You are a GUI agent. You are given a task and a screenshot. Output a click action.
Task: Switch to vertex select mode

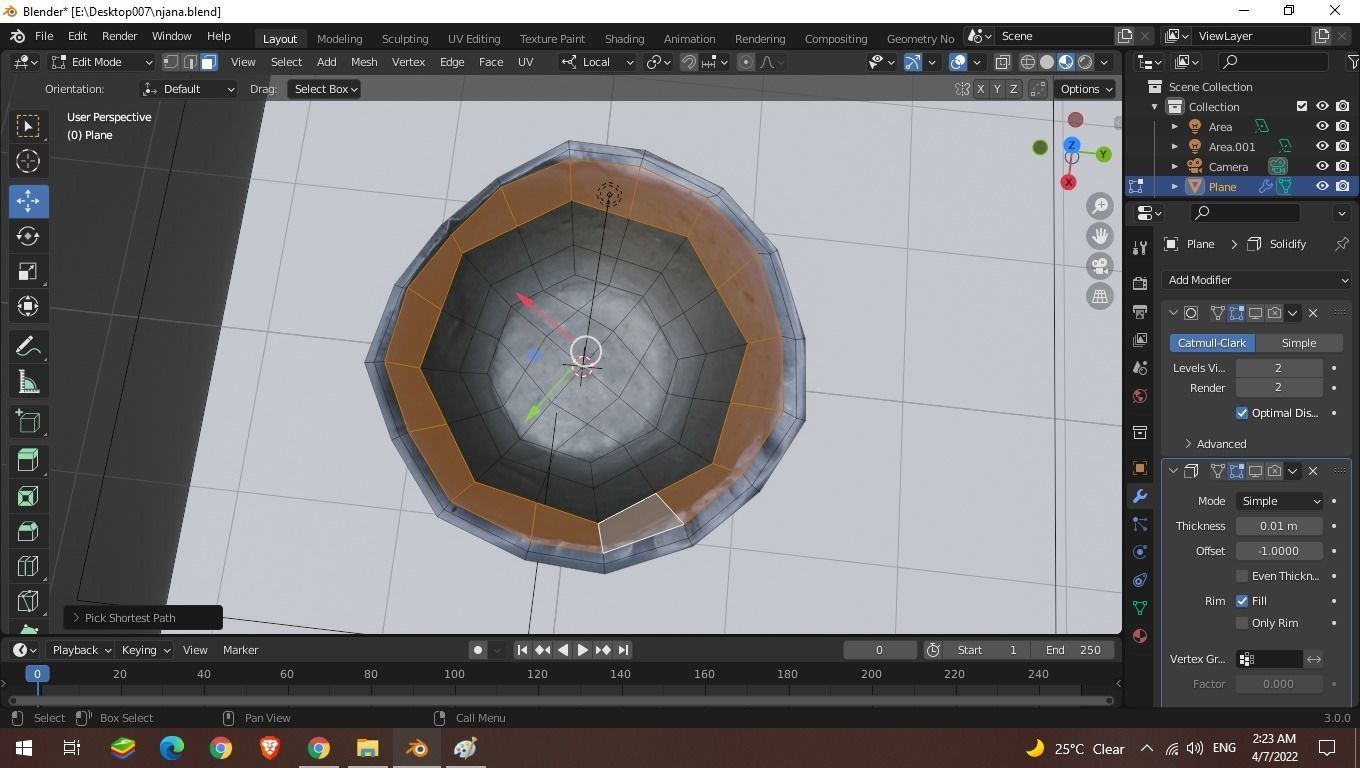(170, 62)
